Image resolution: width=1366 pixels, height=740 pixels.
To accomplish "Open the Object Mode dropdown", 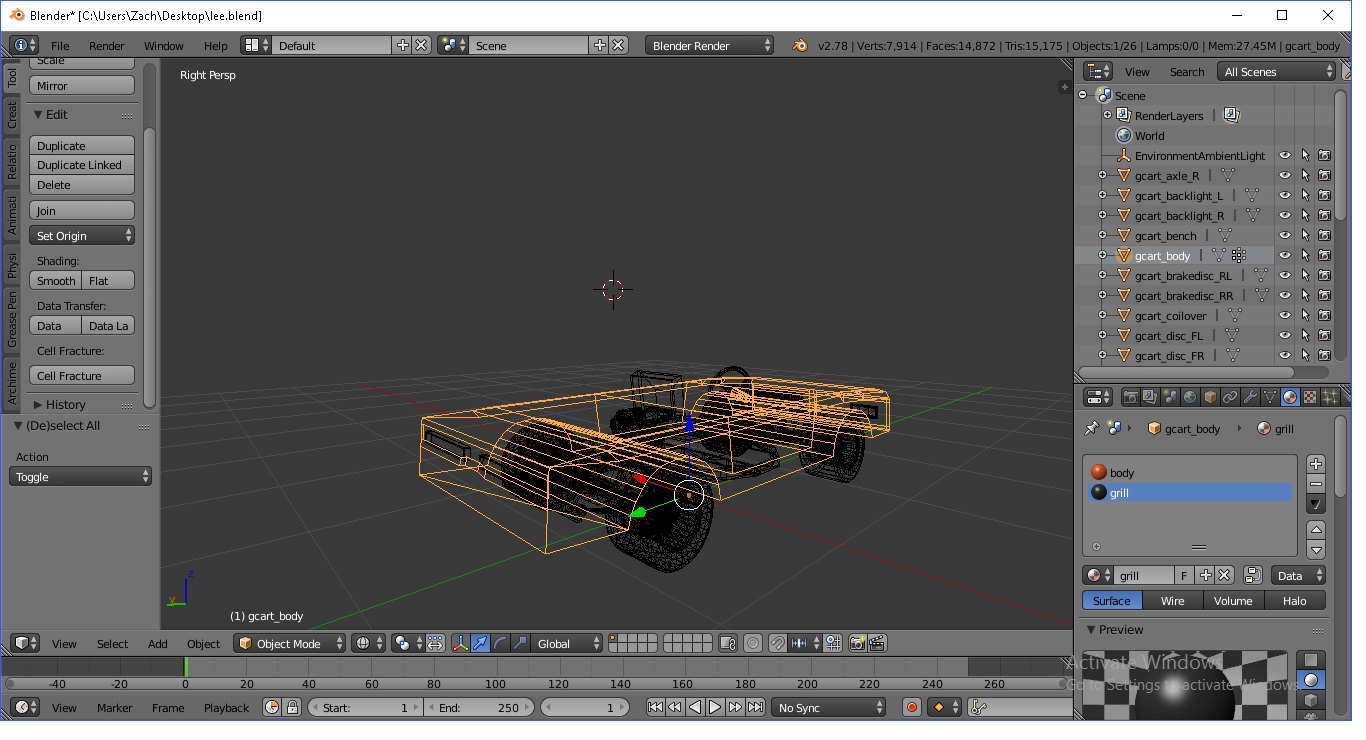I will pos(290,643).
